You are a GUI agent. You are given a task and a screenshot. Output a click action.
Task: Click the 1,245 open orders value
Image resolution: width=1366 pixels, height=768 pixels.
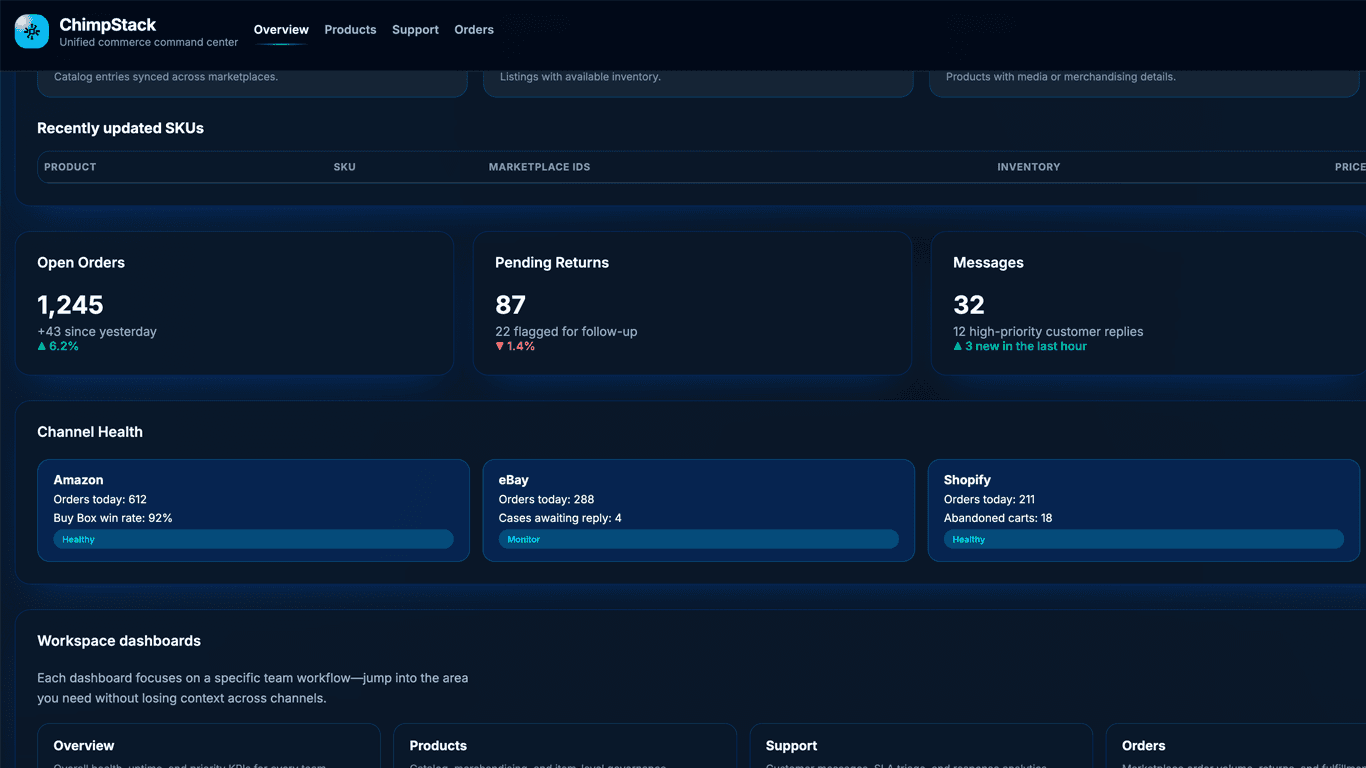[70, 305]
